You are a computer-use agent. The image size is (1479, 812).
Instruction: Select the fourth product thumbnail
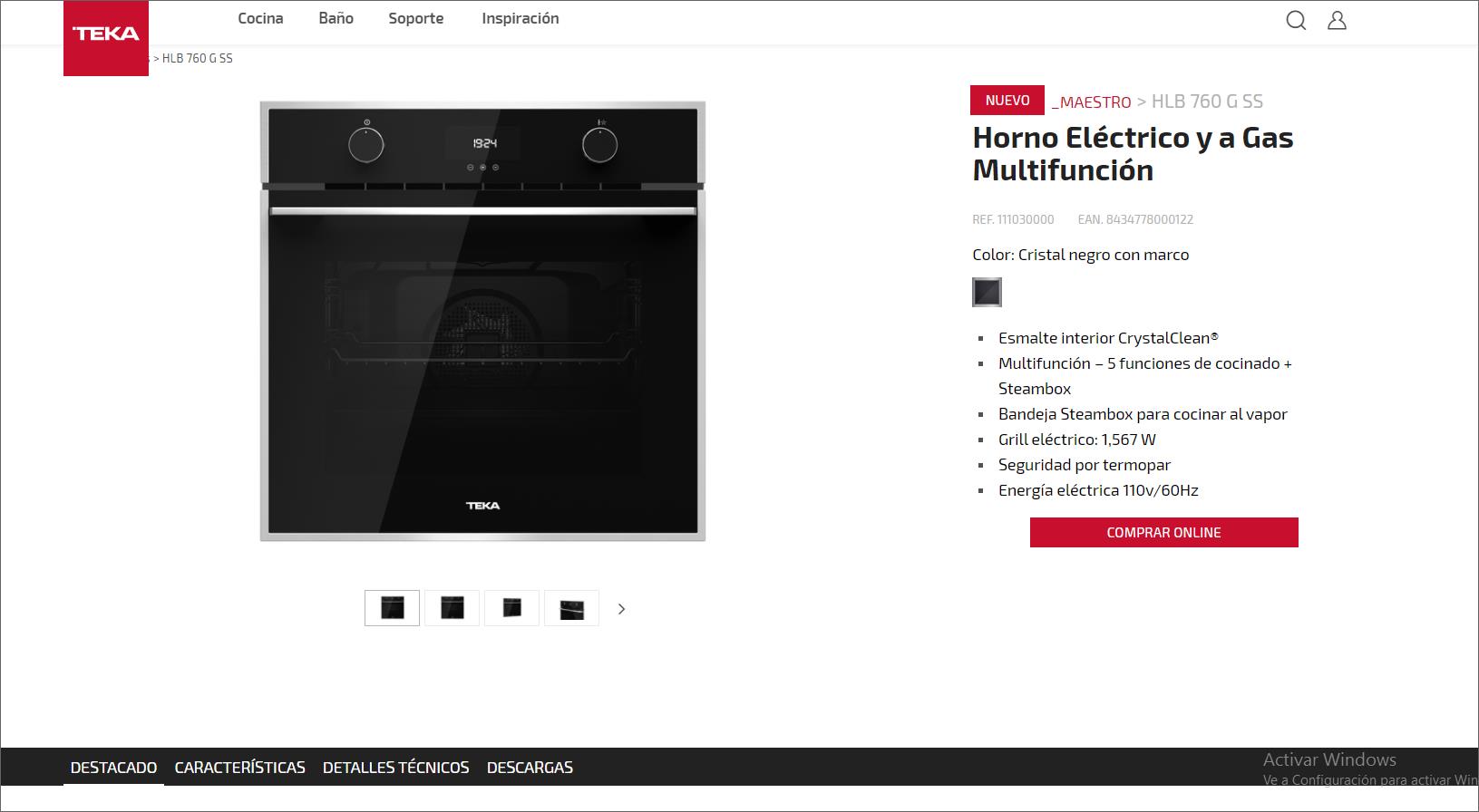click(x=571, y=608)
